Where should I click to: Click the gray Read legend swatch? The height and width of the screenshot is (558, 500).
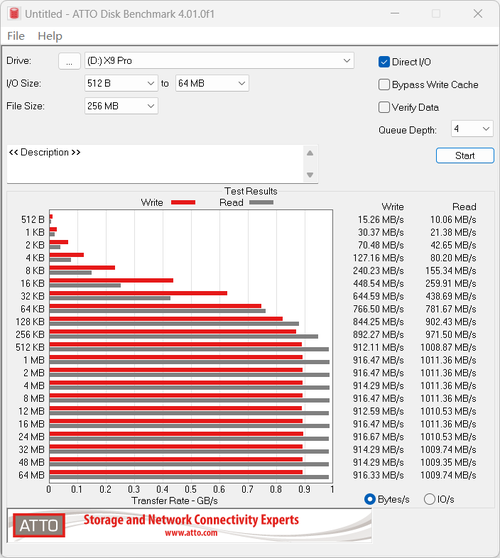tap(261, 202)
